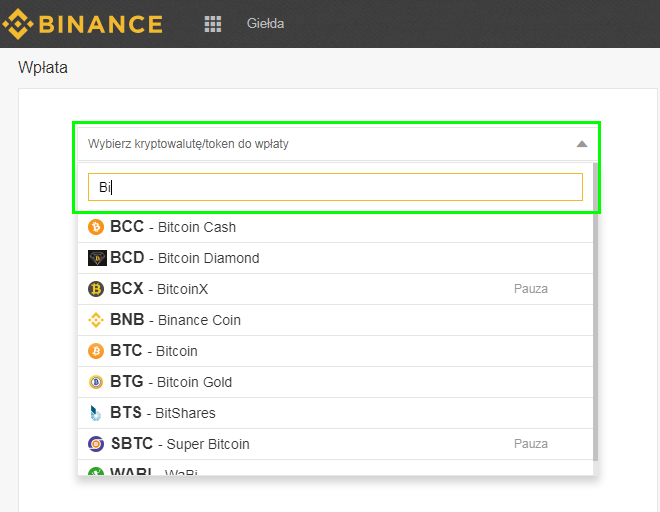Click the Super Bitcoin icon
The width and height of the screenshot is (660, 512).
point(96,444)
